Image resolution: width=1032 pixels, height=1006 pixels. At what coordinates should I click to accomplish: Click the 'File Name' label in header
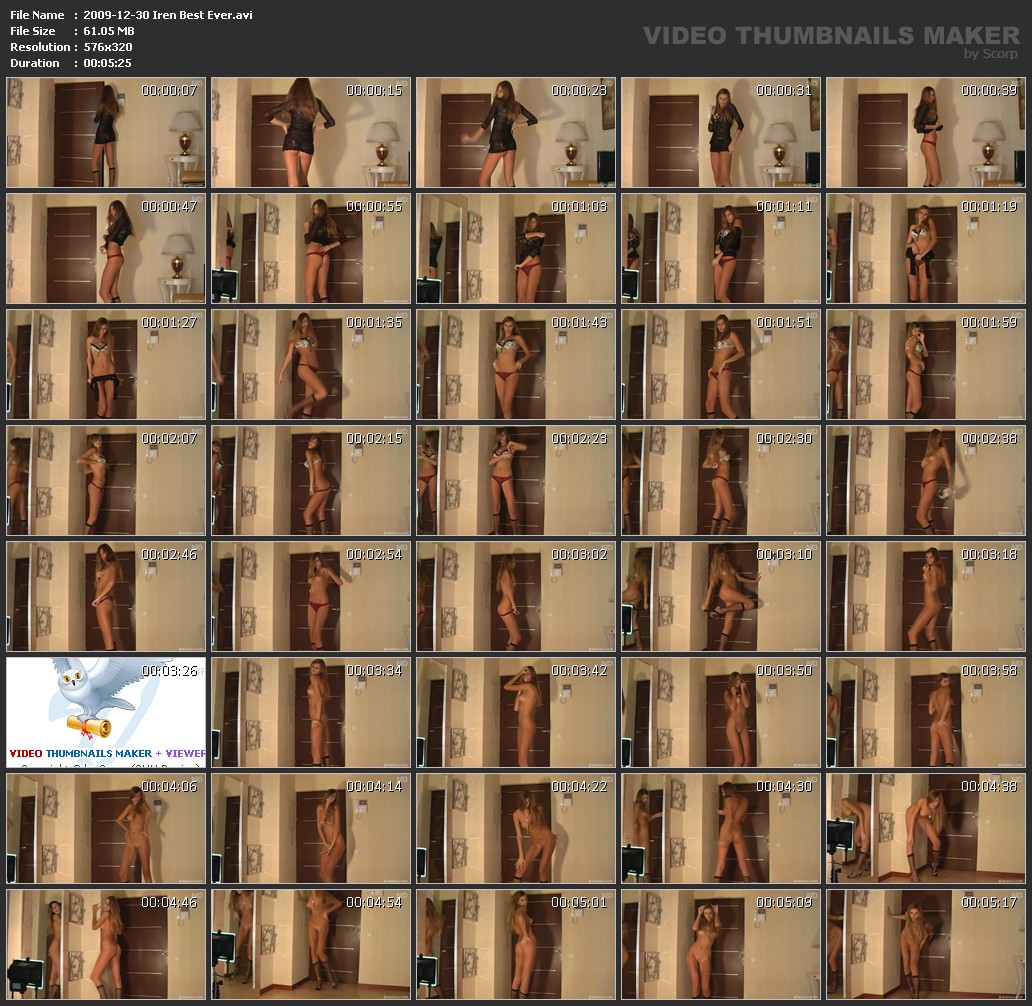37,15
